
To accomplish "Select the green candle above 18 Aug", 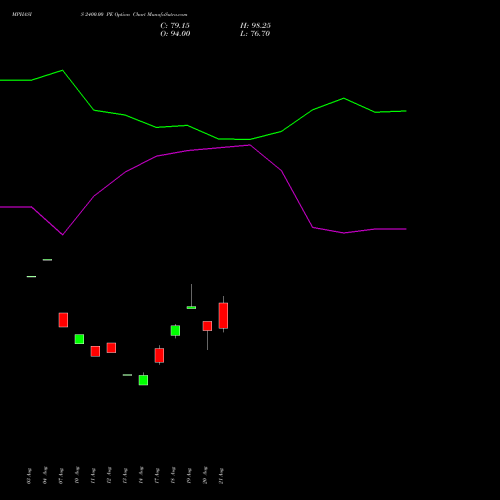I will coord(175,331).
